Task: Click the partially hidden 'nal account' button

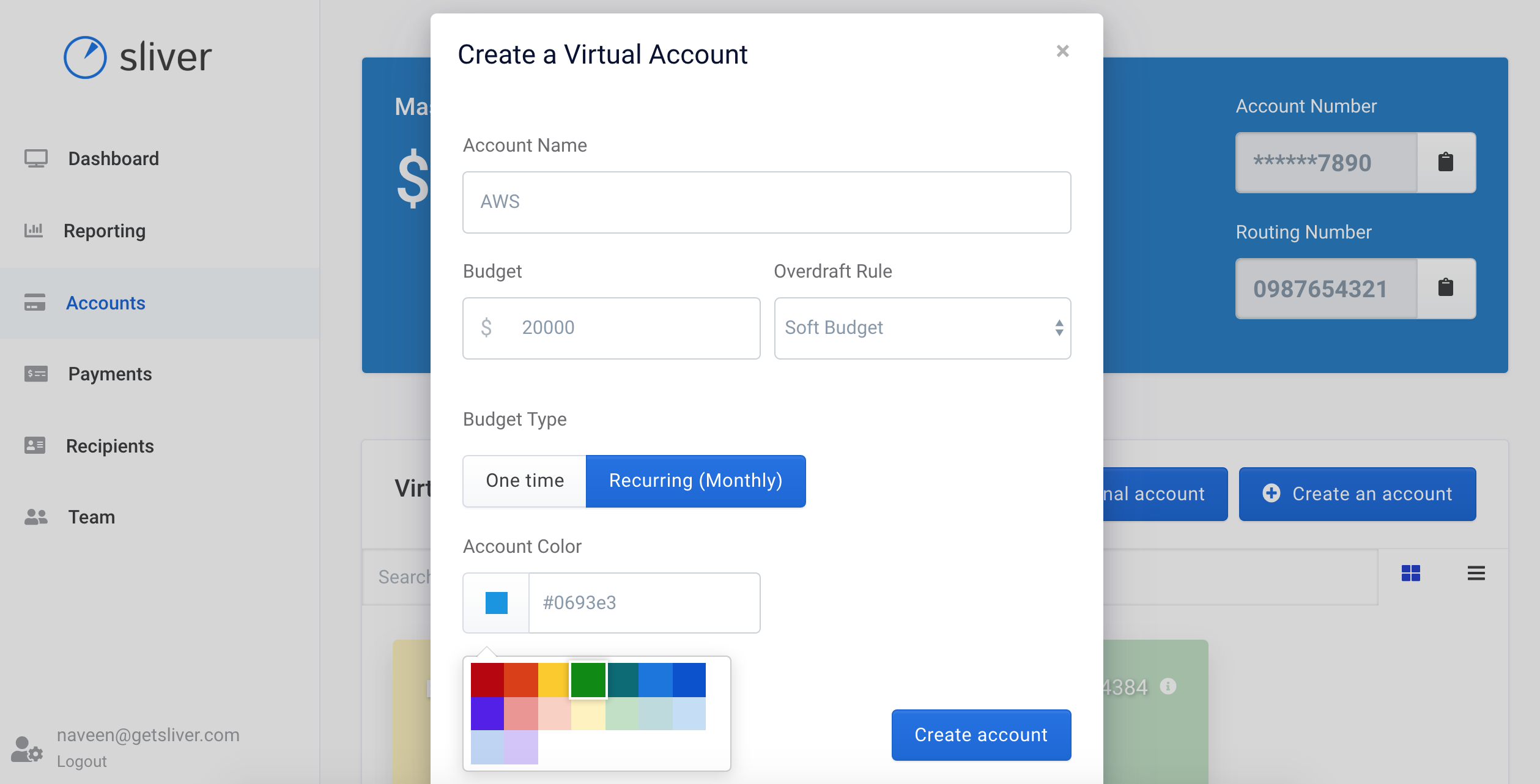Action: click(1165, 494)
